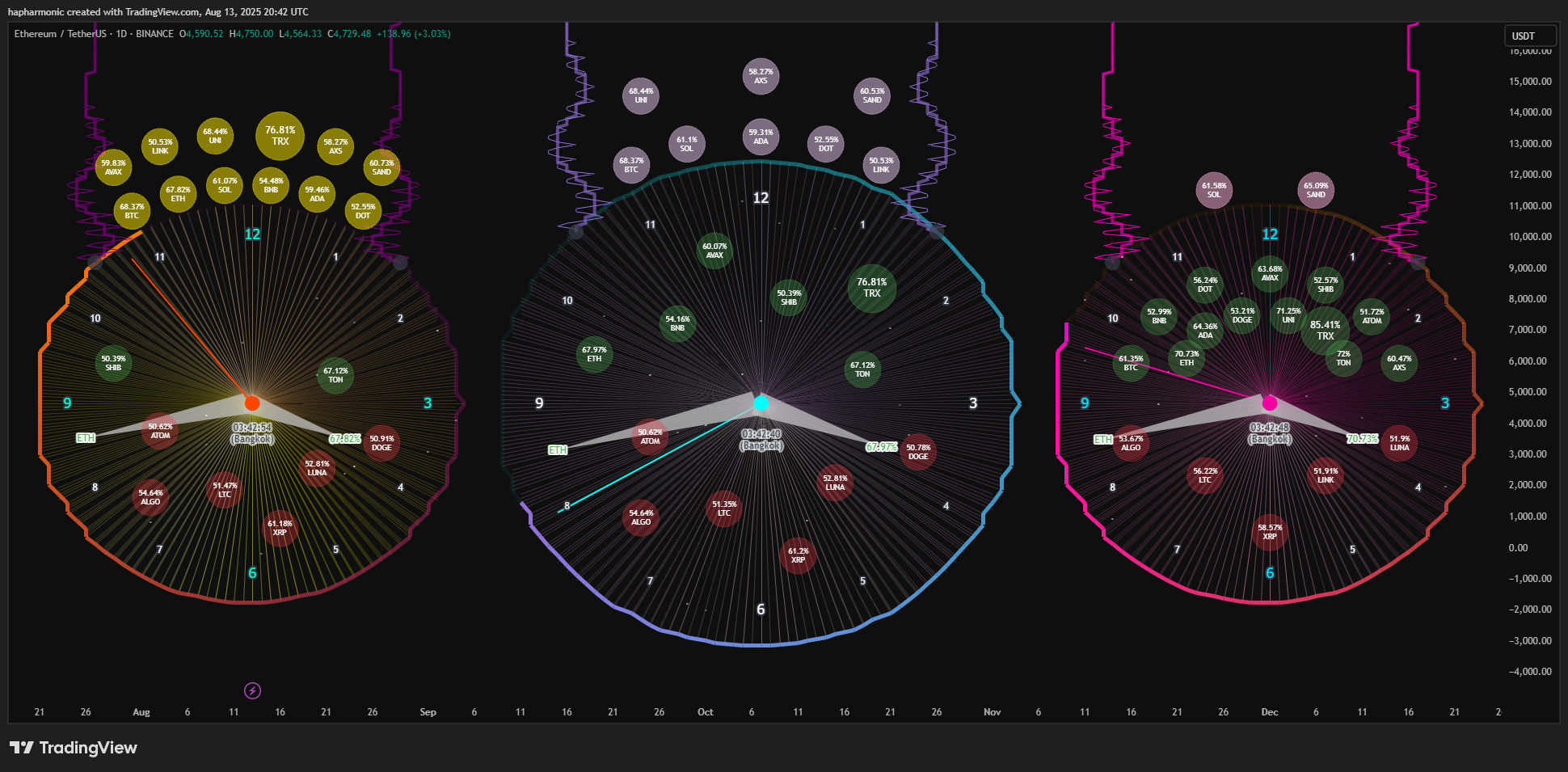Click the green 76.81% TRX bubble in middle clock

point(871,288)
